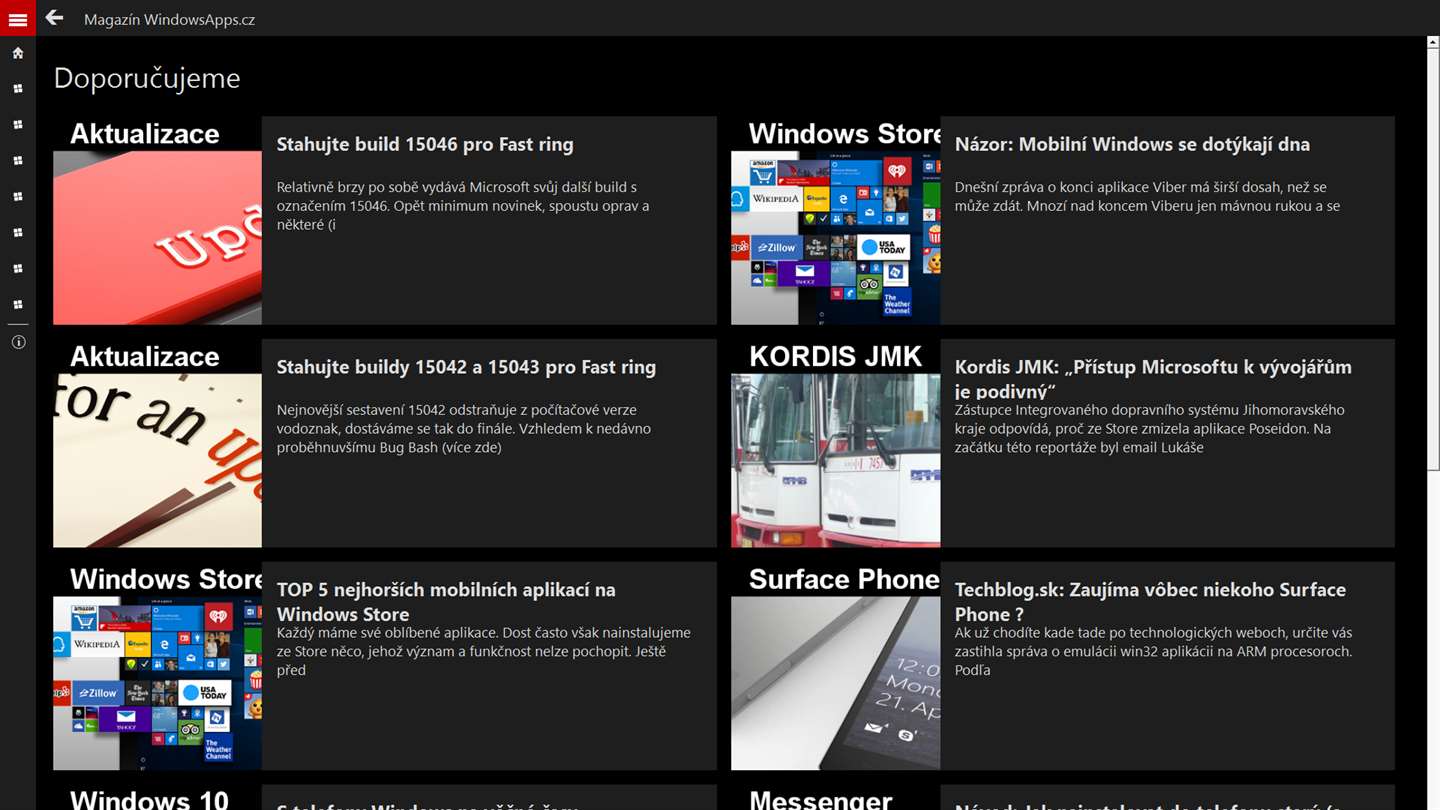
Task: Click excerpt starting 'Relativně brzy po sobě vydává'
Action: pyautogui.click(x=463, y=205)
